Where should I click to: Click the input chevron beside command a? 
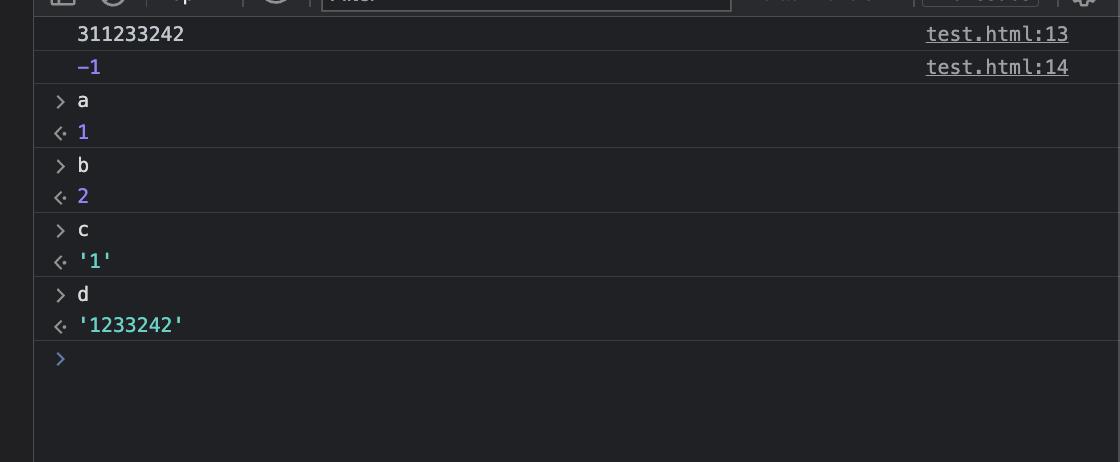[x=61, y=101]
